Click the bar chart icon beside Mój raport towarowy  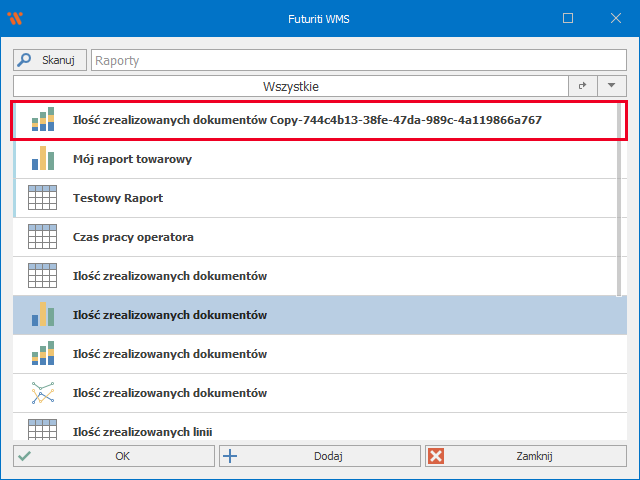click(42, 159)
